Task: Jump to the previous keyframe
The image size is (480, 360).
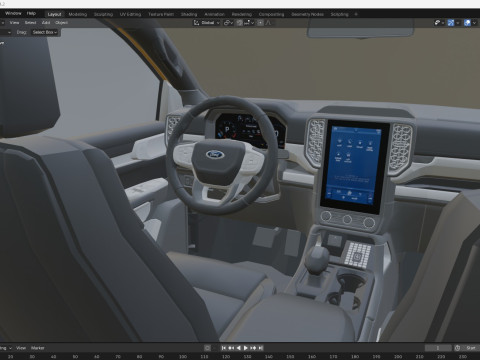Action: tap(231, 348)
